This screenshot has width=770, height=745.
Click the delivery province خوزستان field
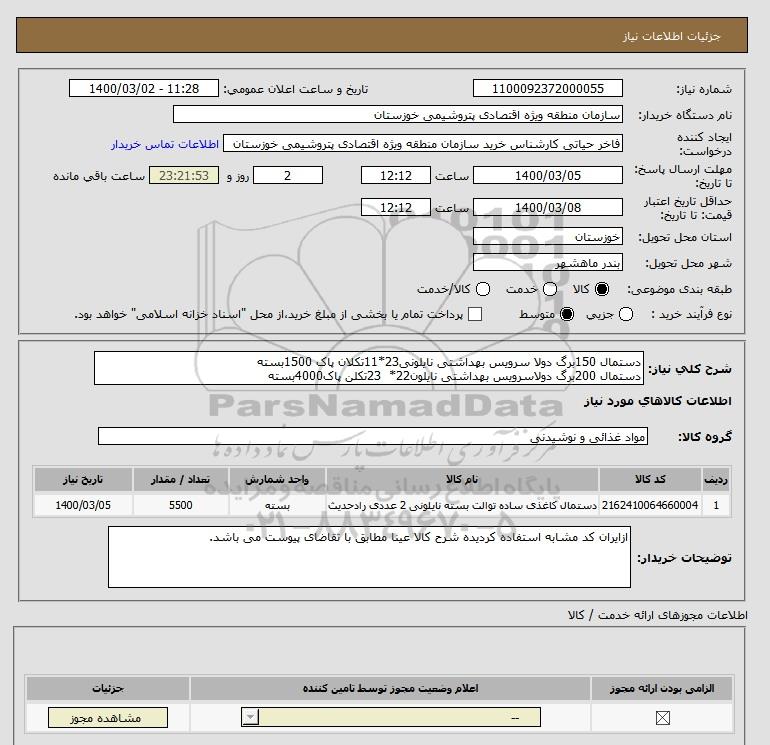click(x=548, y=237)
